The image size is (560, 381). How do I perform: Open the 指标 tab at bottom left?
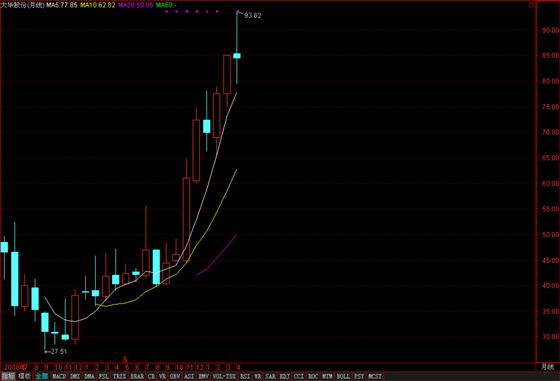click(8, 376)
